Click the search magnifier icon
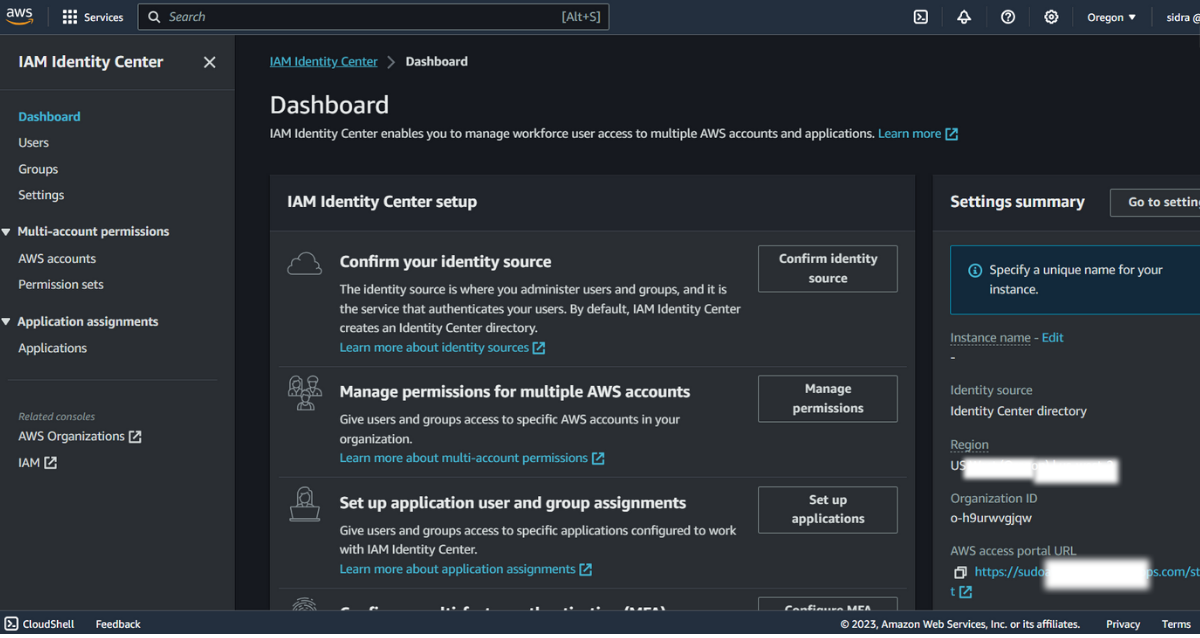This screenshot has height=638, width=1200. (154, 17)
